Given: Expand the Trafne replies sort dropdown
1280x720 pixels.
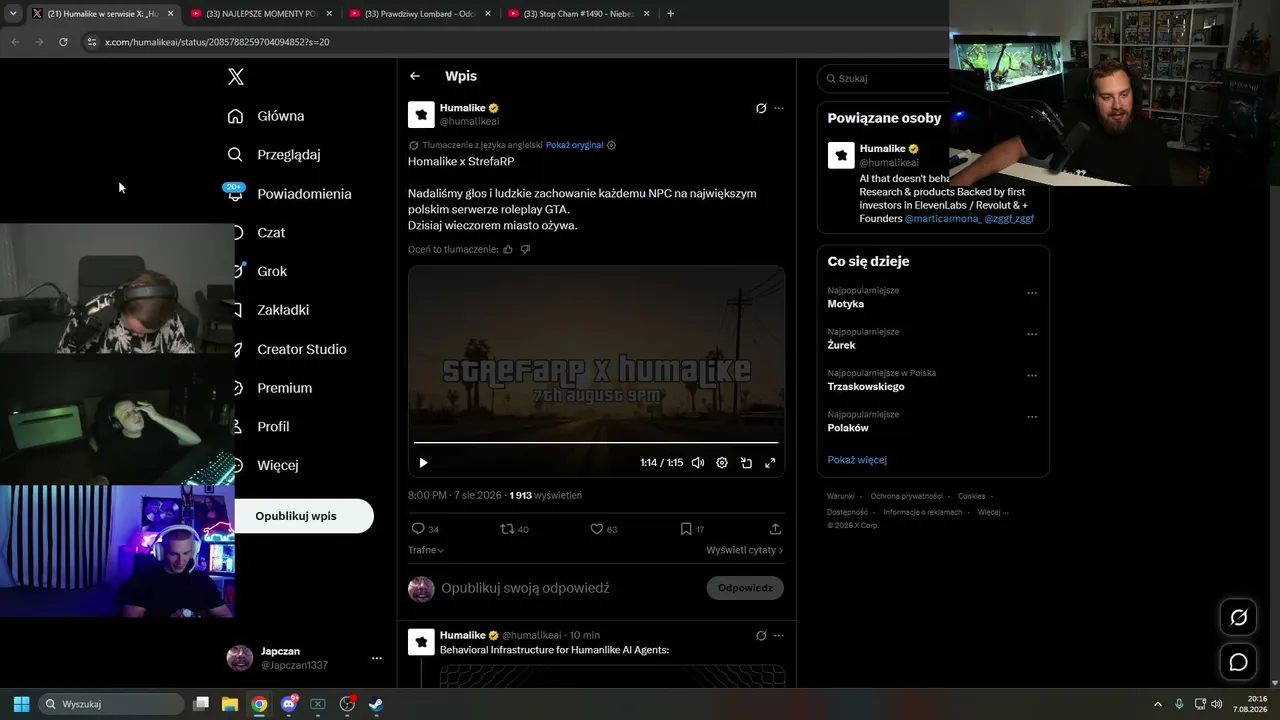Looking at the screenshot, I should (426, 550).
